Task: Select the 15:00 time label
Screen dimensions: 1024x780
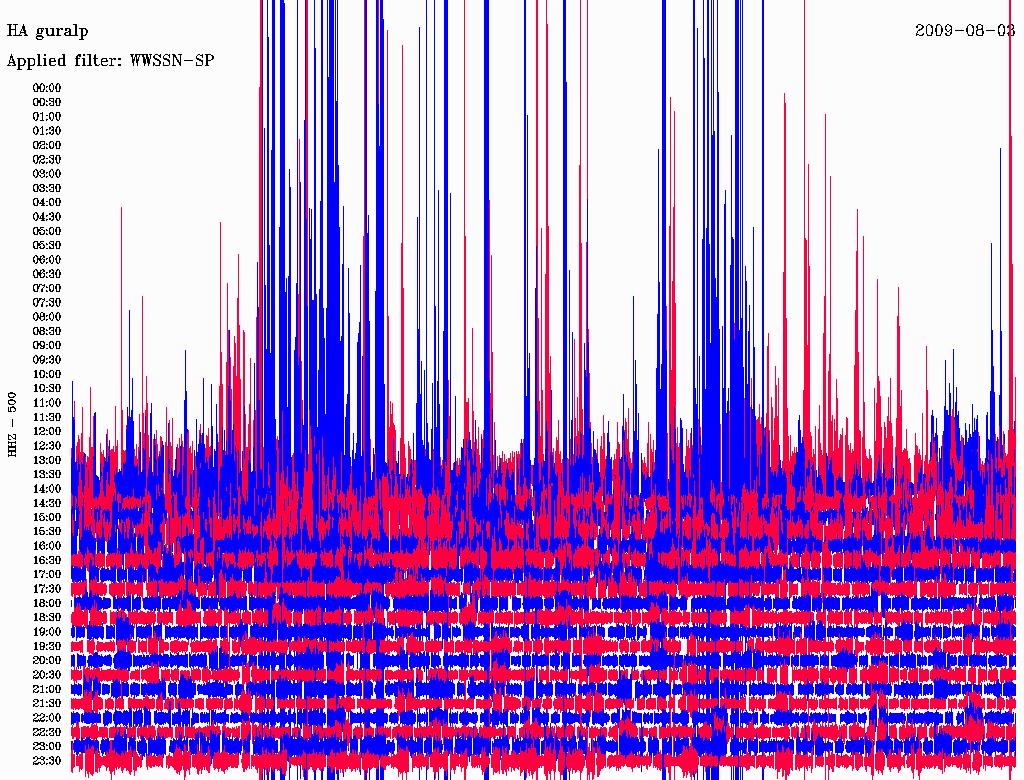Action: pyautogui.click(x=47, y=517)
